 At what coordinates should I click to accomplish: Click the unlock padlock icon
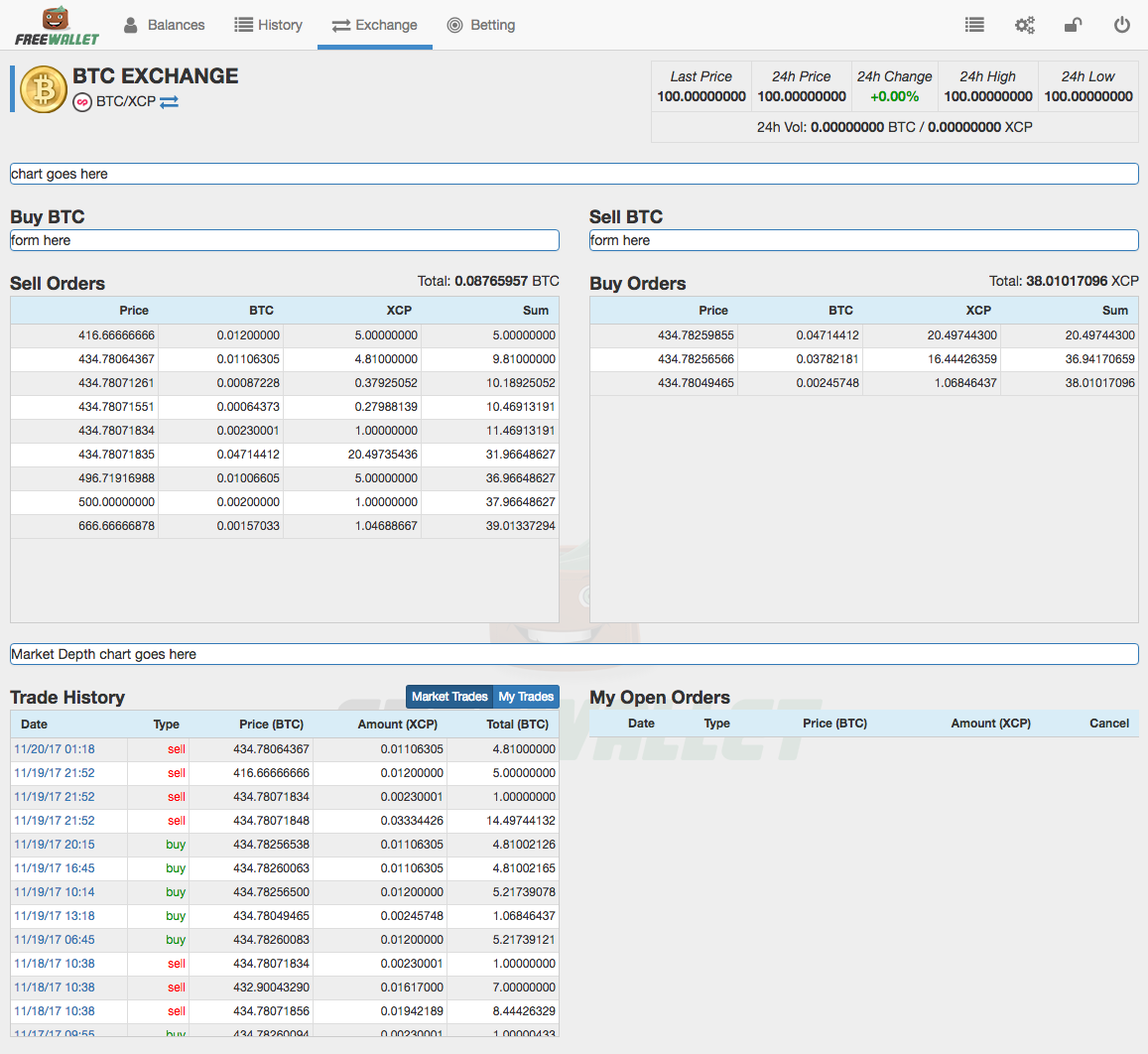pos(1073,25)
